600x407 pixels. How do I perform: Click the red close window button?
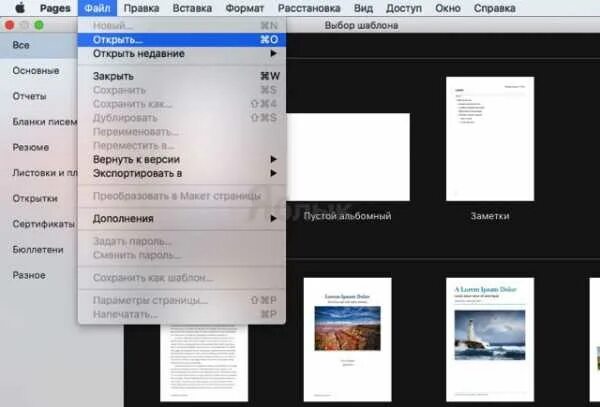click(x=10, y=25)
